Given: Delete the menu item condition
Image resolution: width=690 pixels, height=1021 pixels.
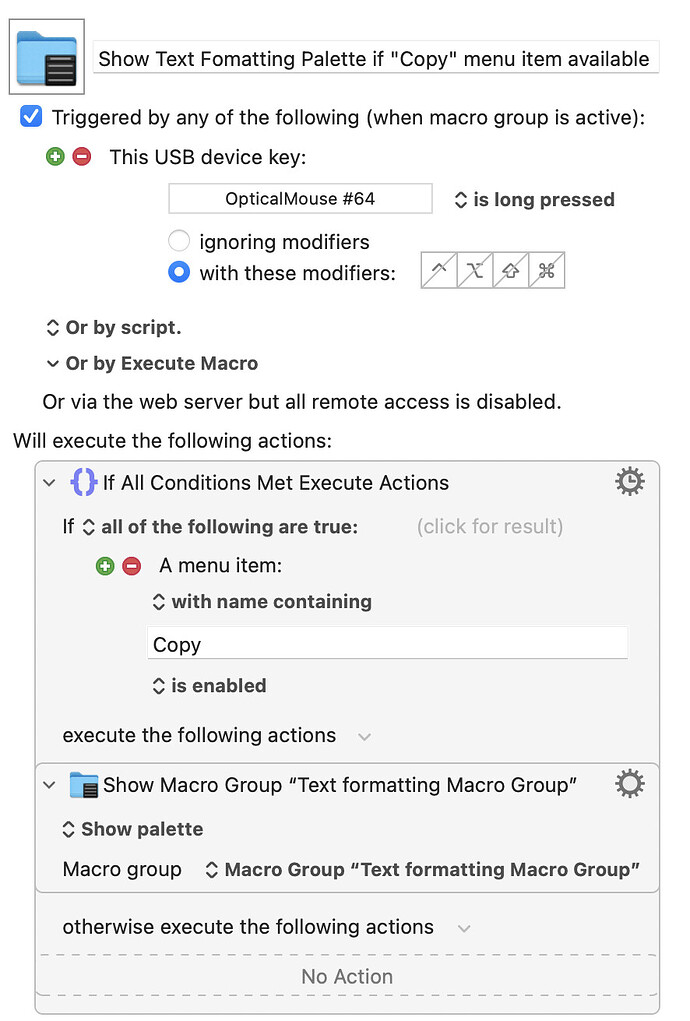Looking at the screenshot, I should point(131,566).
